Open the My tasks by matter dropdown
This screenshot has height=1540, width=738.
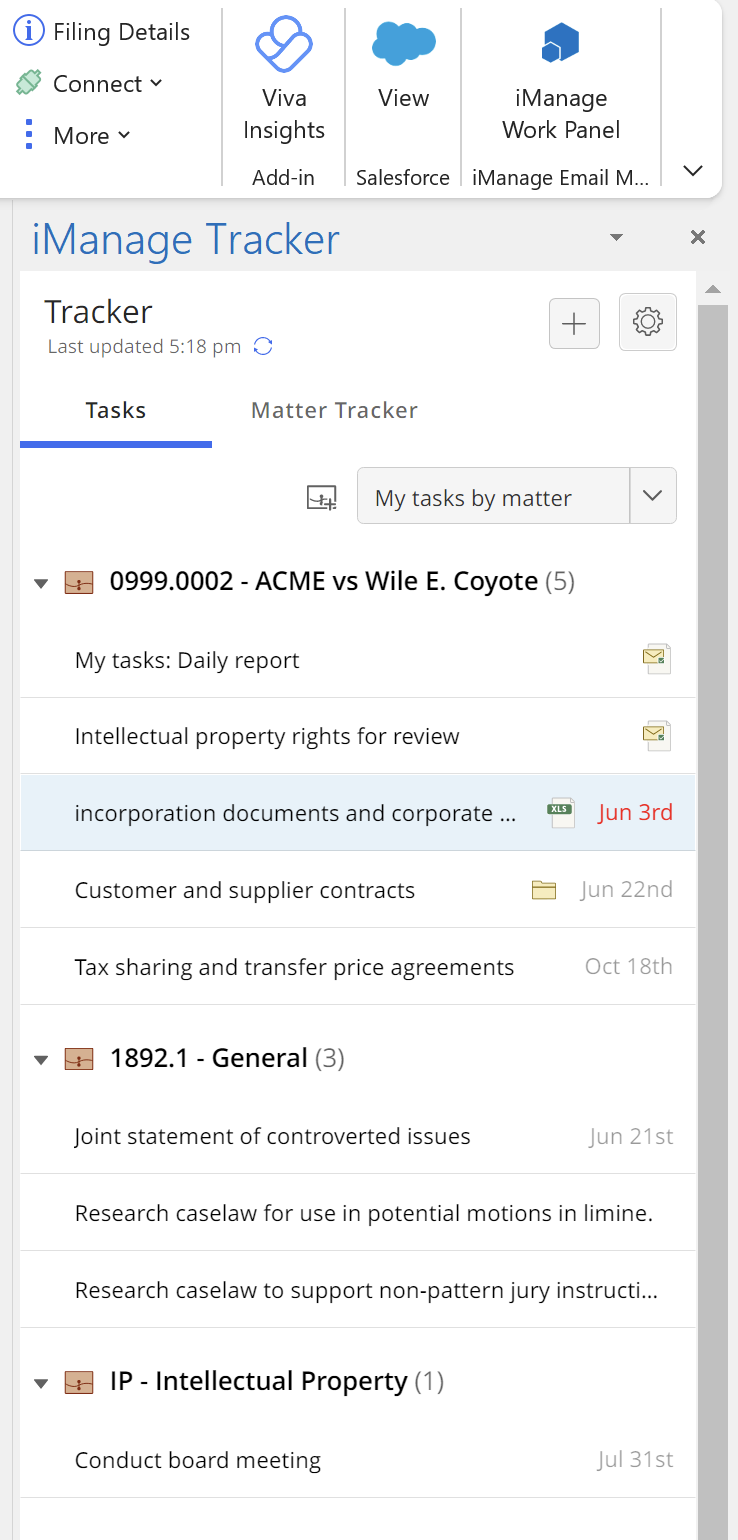[x=653, y=496]
